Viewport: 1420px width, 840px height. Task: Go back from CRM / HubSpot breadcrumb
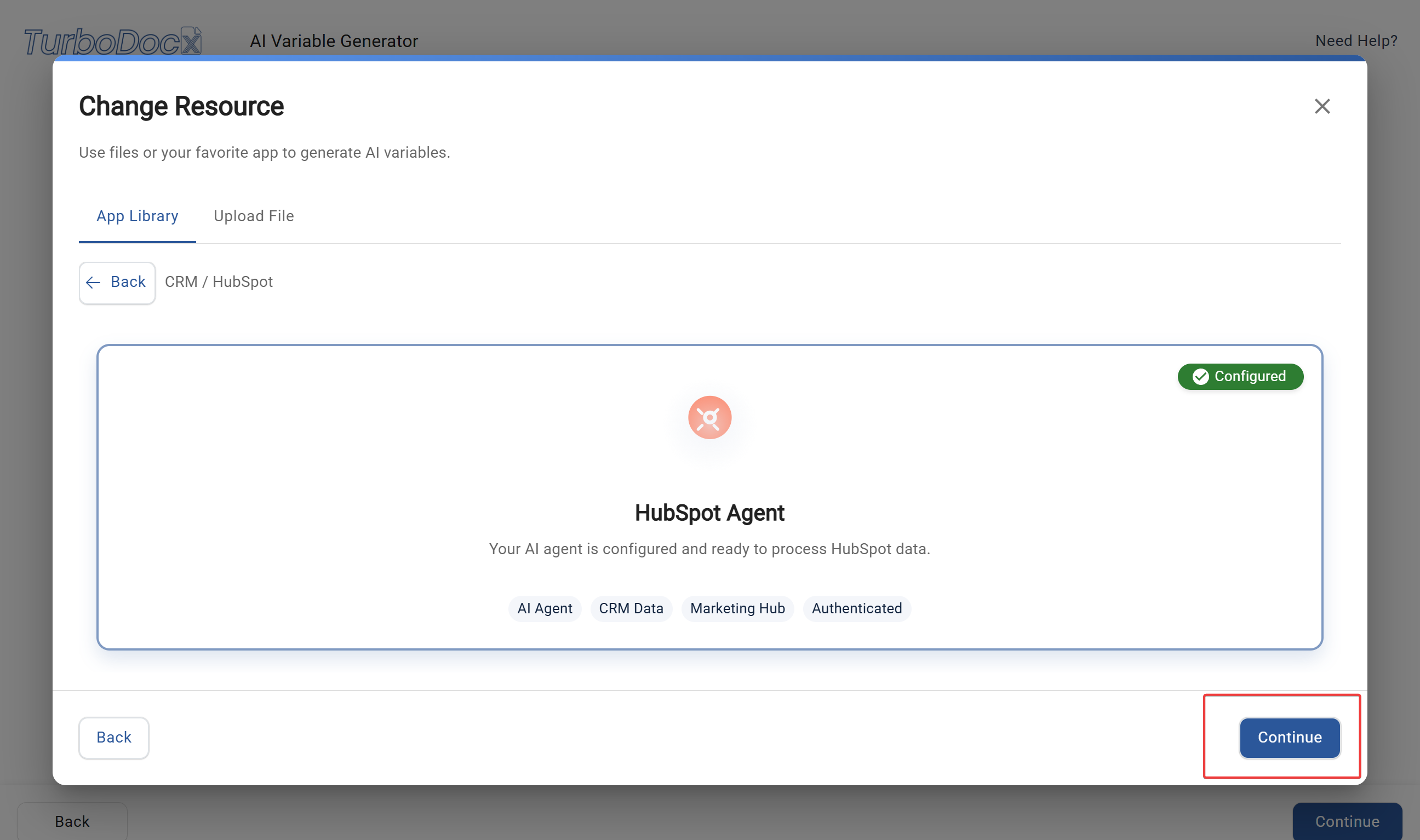click(117, 283)
